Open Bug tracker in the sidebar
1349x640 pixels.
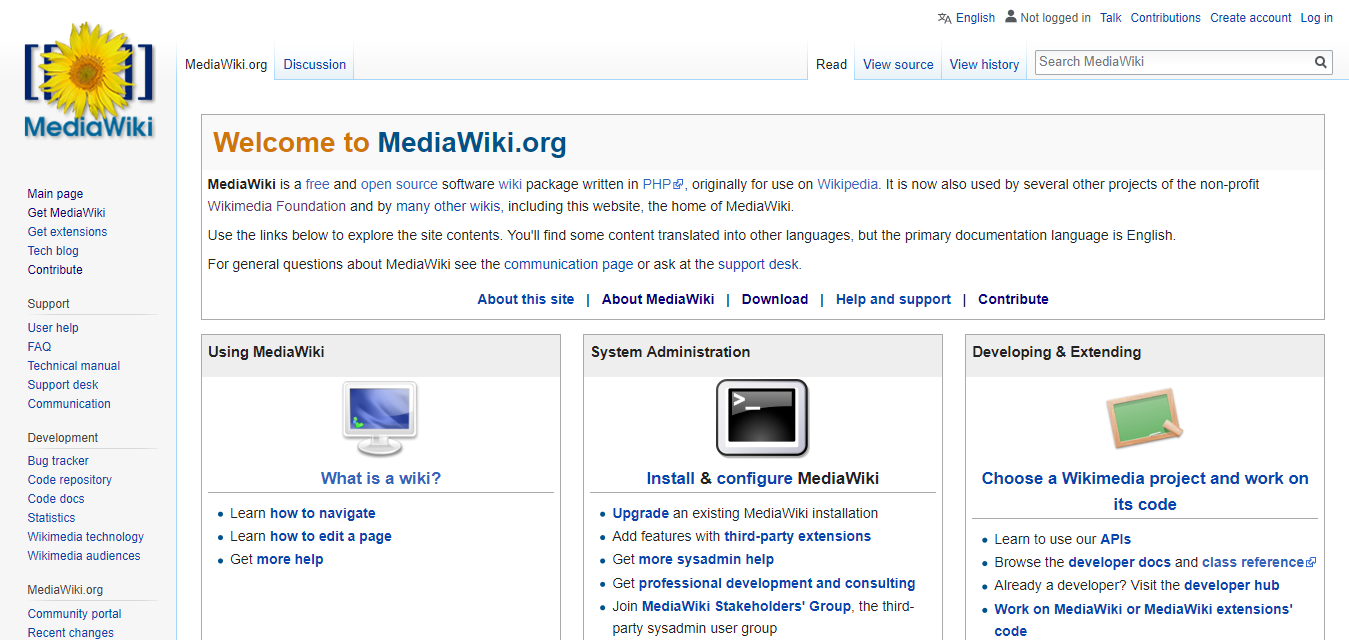(58, 461)
